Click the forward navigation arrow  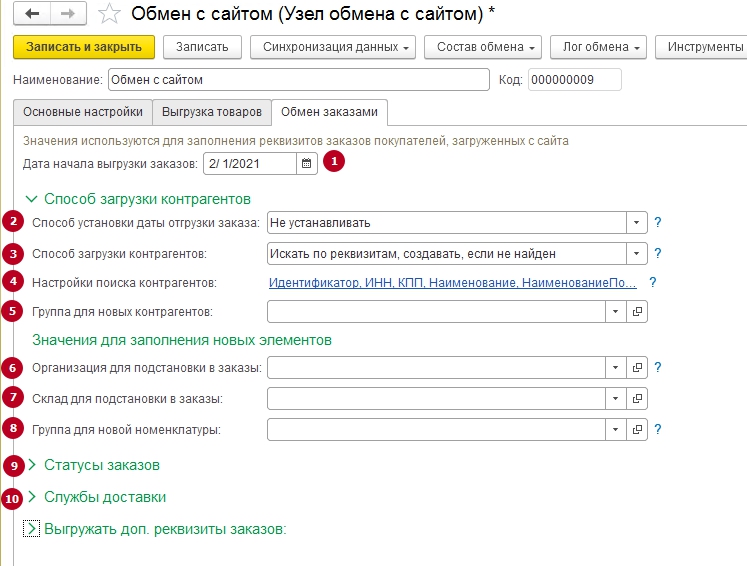tap(67, 14)
